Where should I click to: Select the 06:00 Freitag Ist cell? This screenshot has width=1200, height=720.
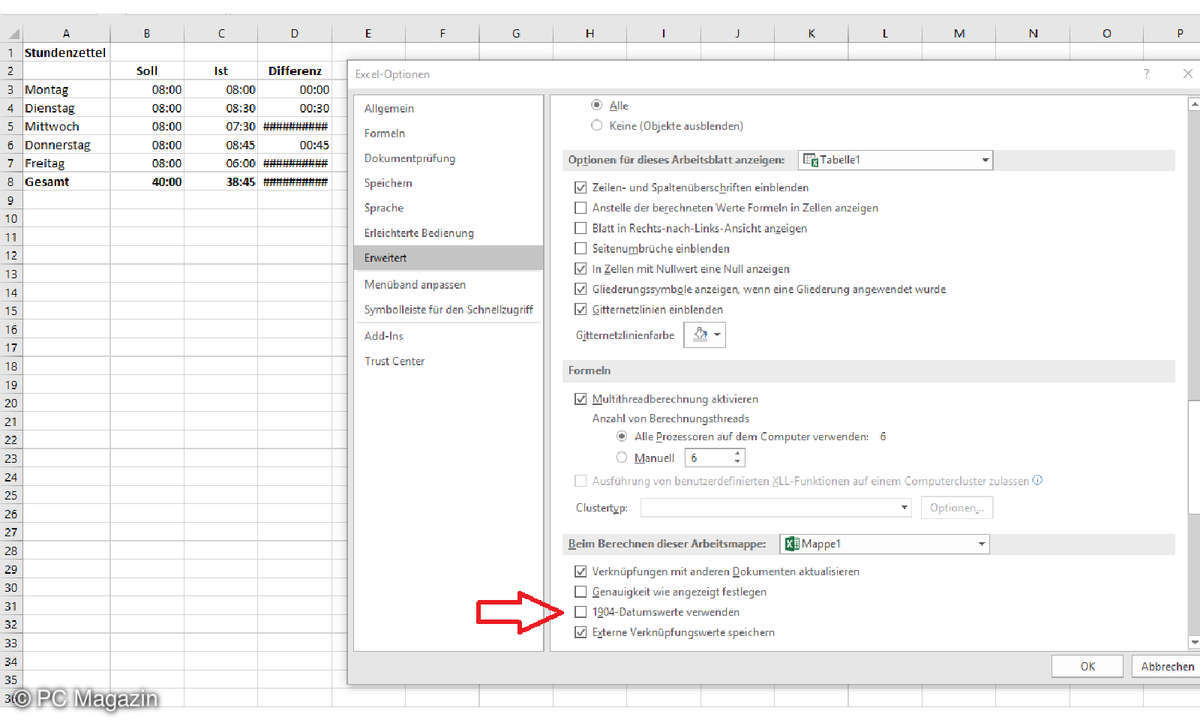221,163
